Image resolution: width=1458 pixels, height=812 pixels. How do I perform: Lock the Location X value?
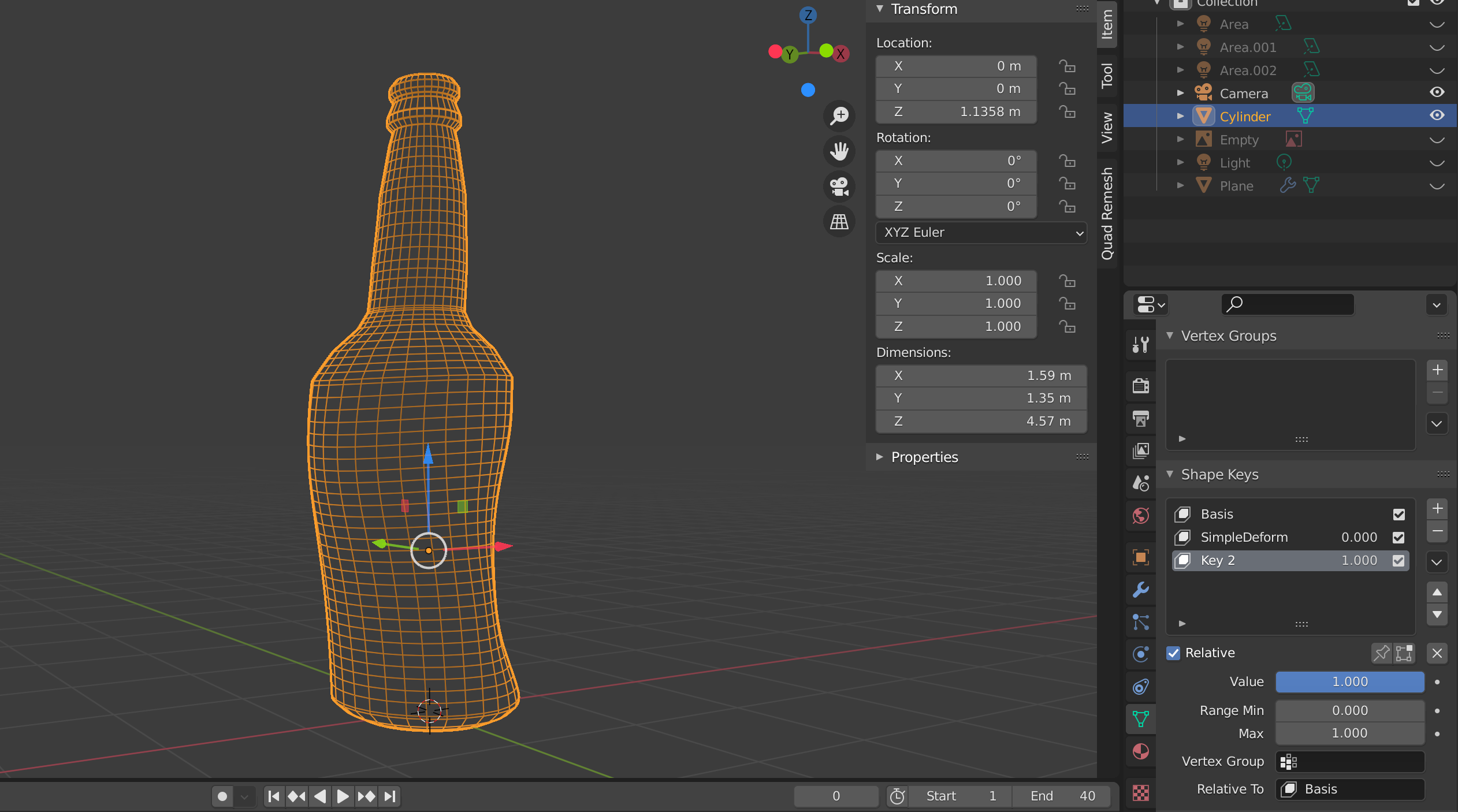coord(1067,66)
